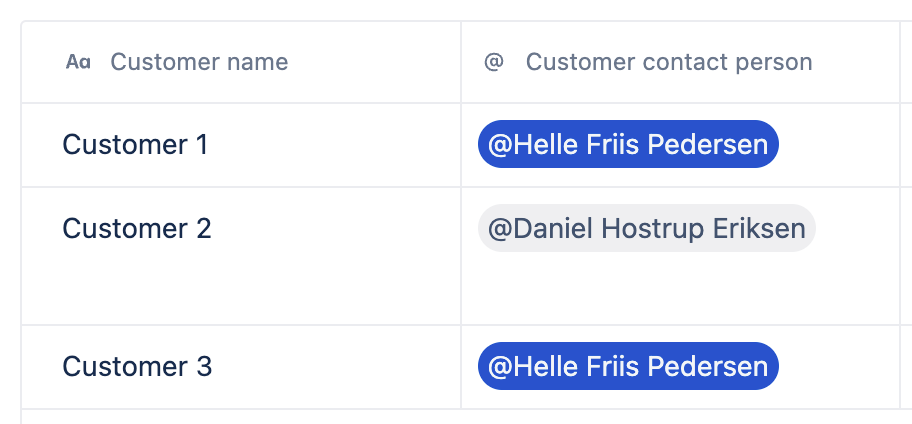Click empty space right of Customer 3 text
Screen dimensions: 912x424
coord(336,366)
